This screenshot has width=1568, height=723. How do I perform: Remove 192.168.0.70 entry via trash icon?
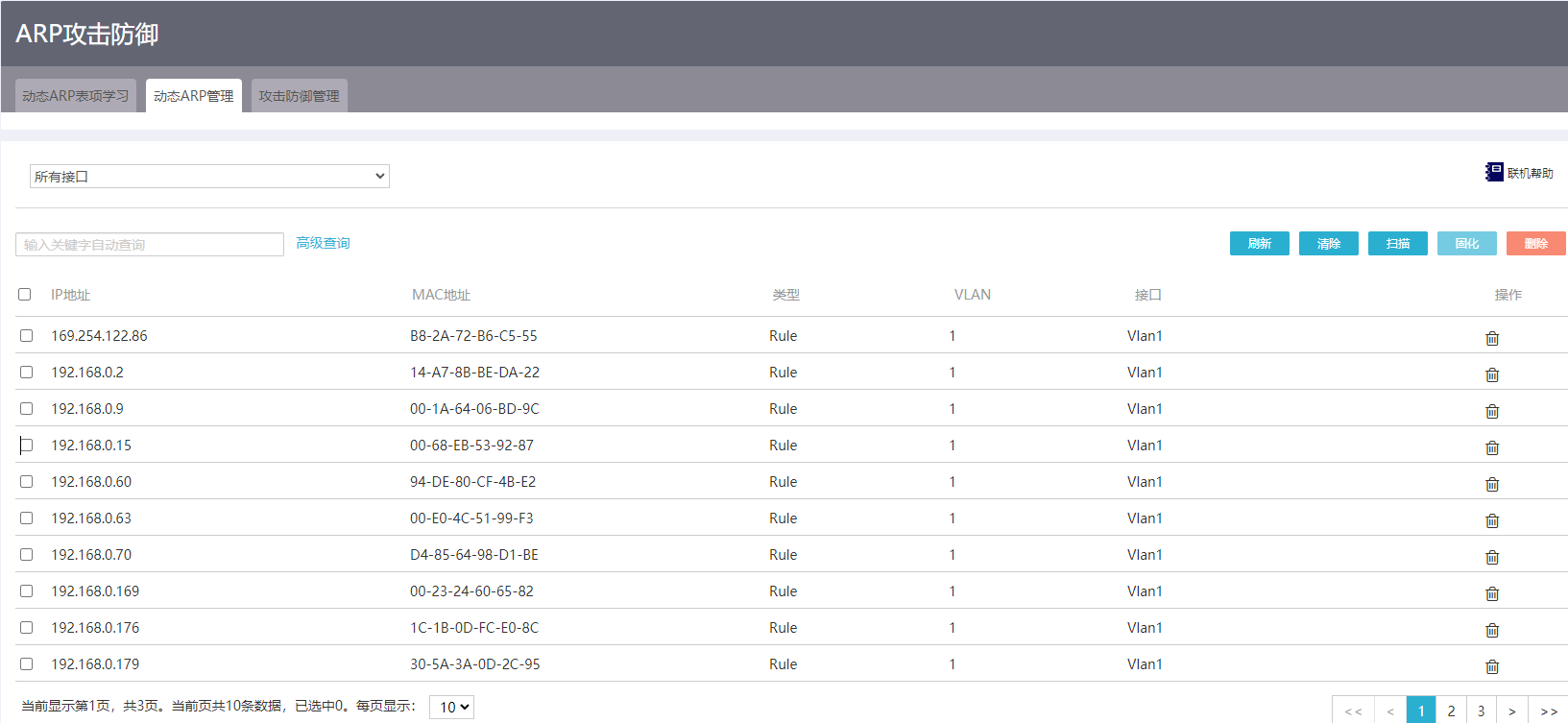point(1492,557)
